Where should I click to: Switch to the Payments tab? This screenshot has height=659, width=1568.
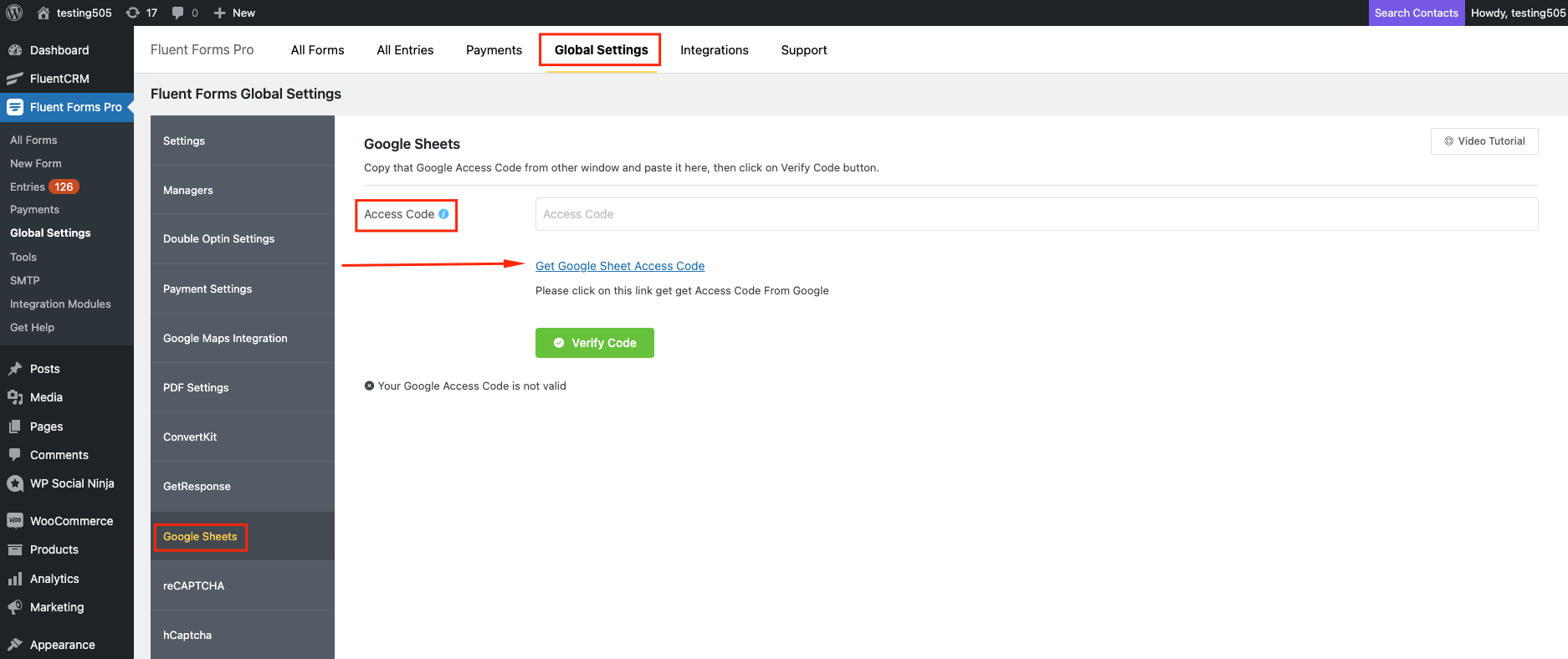click(494, 50)
